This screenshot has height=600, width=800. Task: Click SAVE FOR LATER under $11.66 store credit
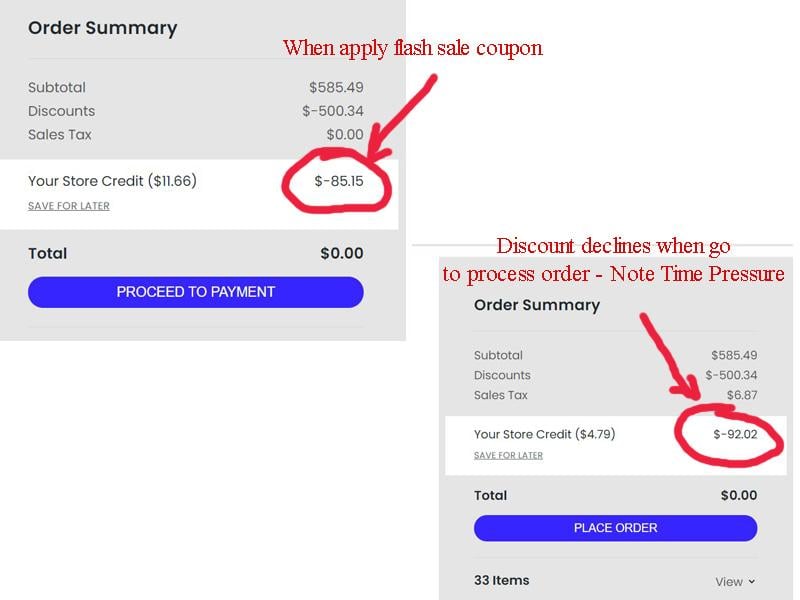(69, 206)
